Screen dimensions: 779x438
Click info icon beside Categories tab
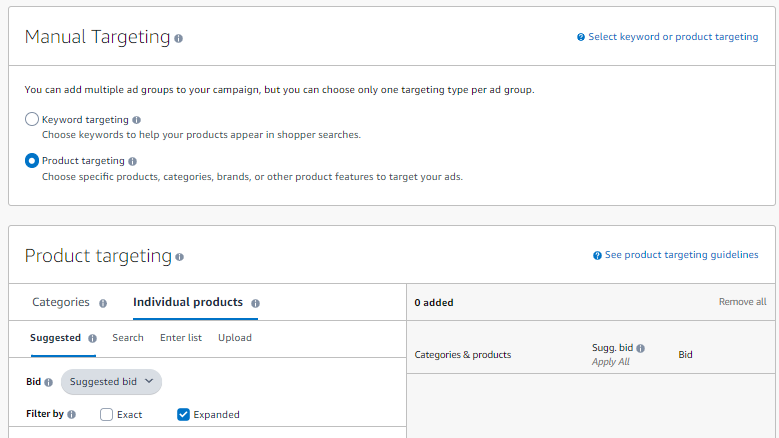click(102, 303)
